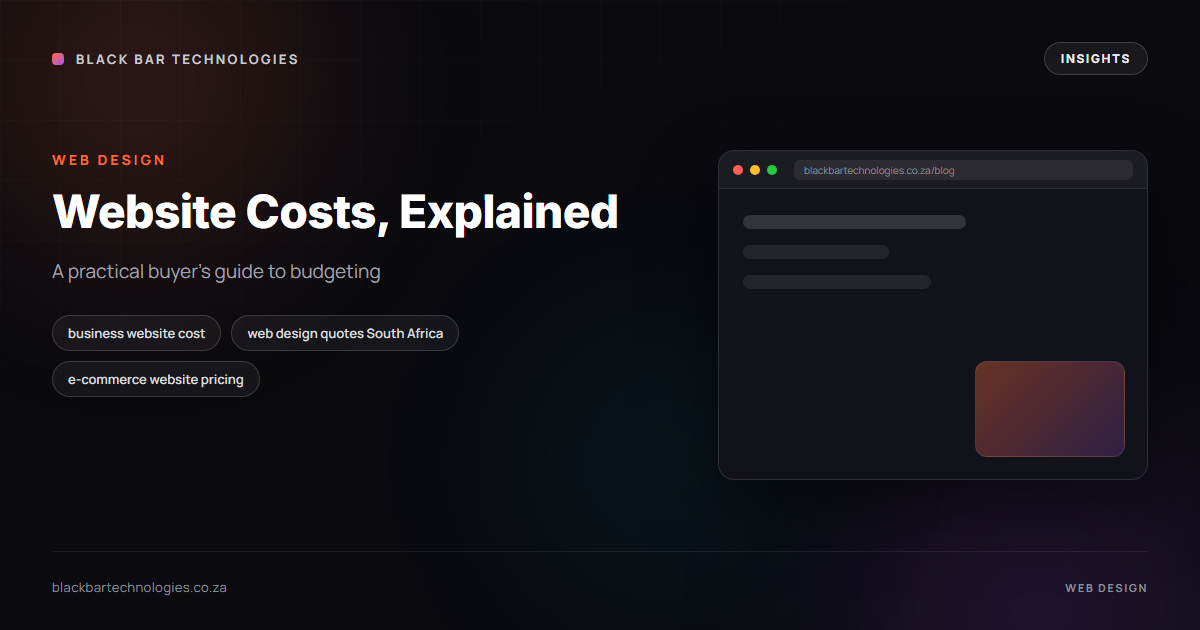Click the 'BLACK BAR TECHNOLOGIES' brand name

tap(187, 59)
